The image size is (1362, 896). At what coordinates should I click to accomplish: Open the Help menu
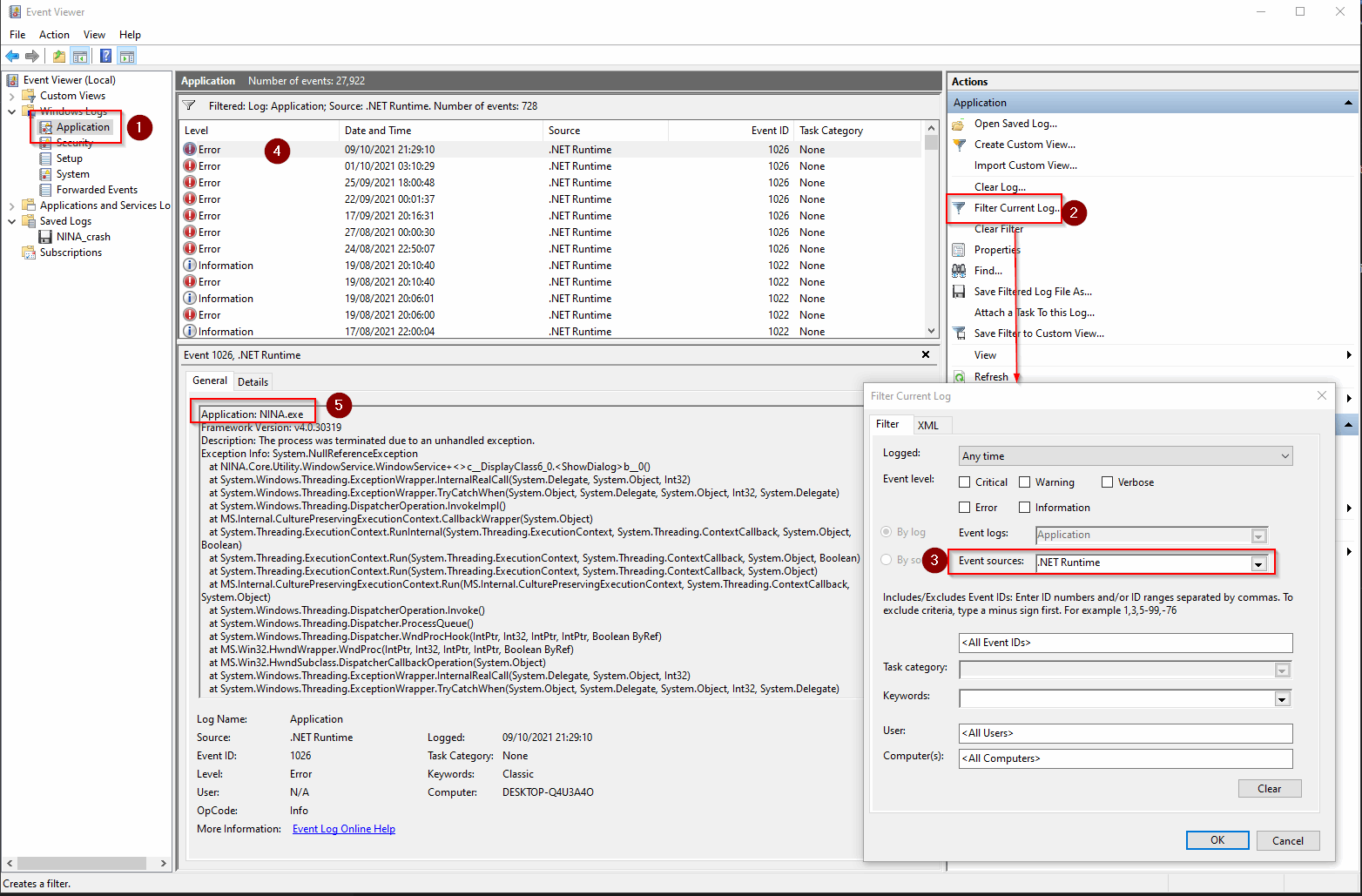click(x=130, y=35)
